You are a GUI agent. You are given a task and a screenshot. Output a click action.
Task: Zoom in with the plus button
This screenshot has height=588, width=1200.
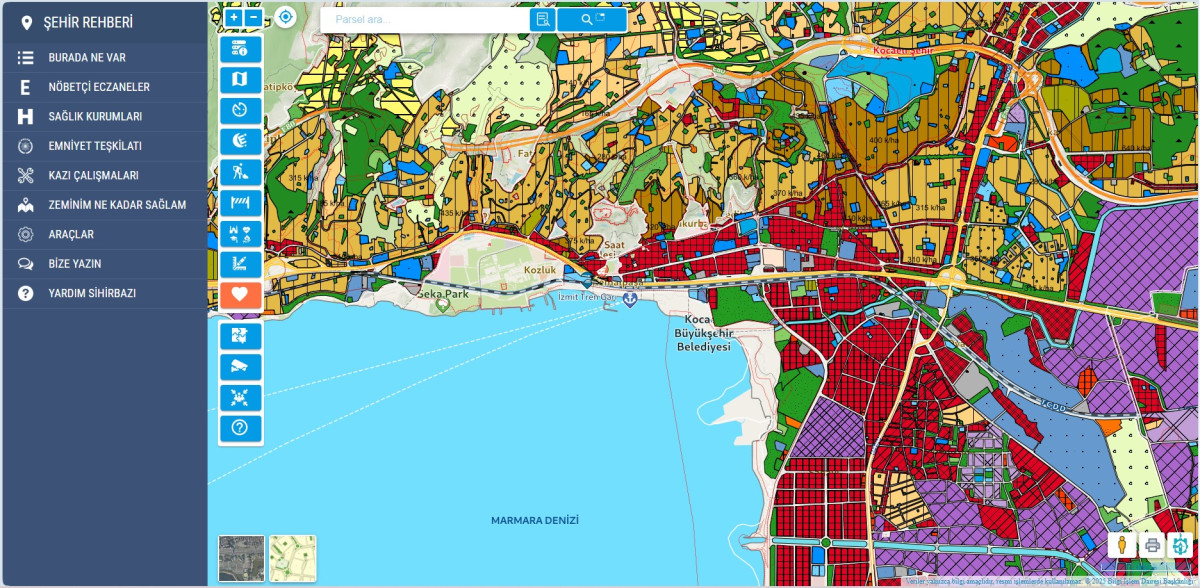233,17
